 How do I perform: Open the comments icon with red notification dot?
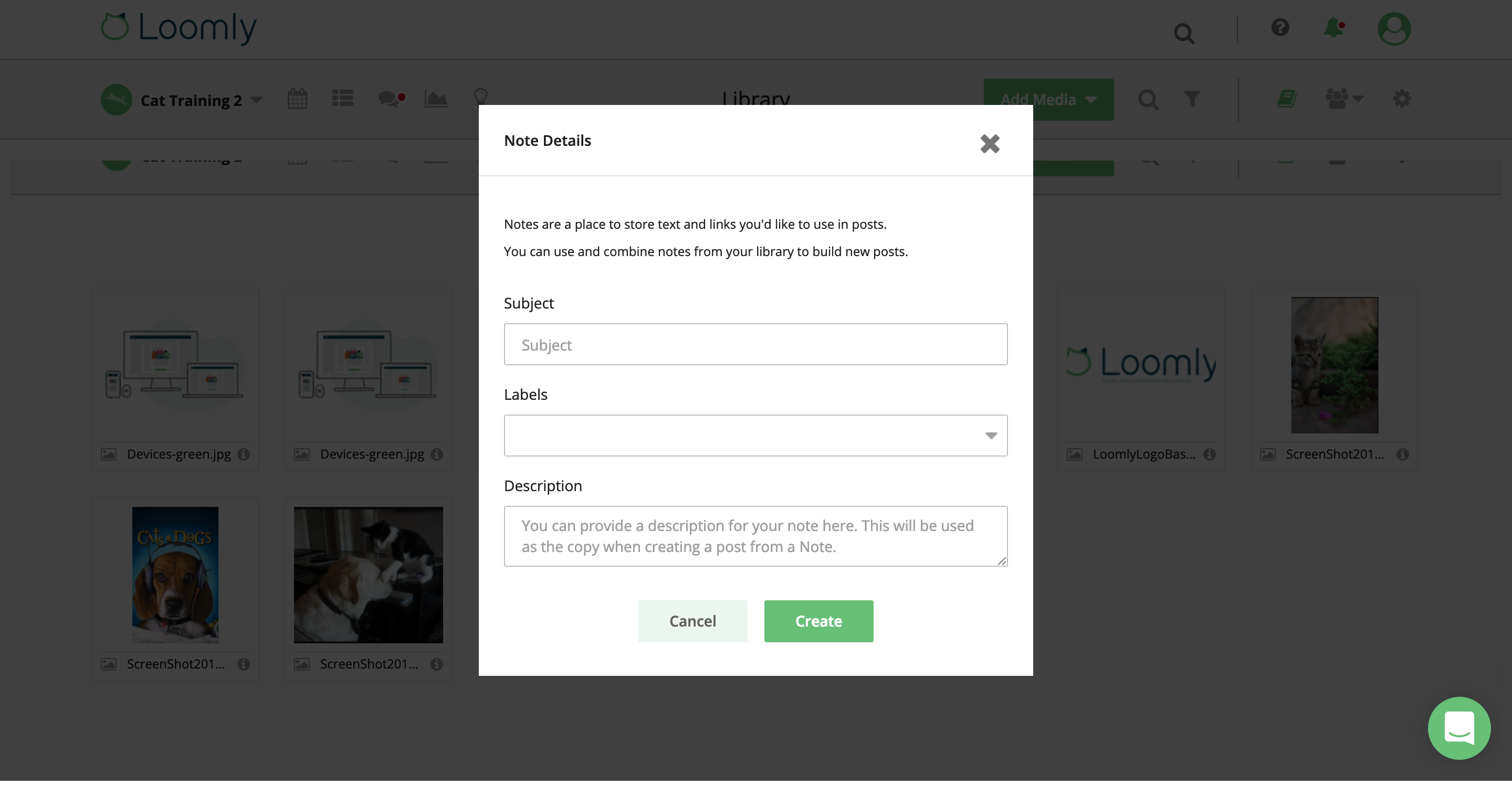(x=390, y=99)
